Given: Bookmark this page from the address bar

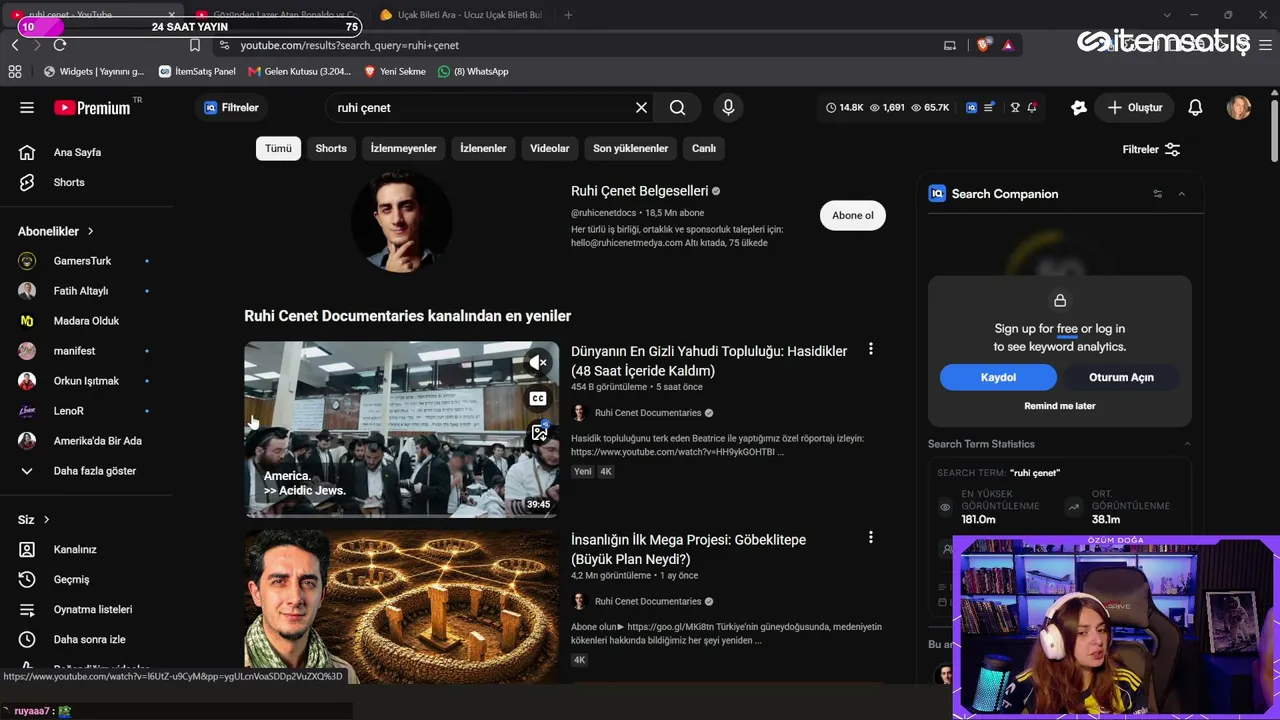Looking at the screenshot, I should (x=195, y=45).
